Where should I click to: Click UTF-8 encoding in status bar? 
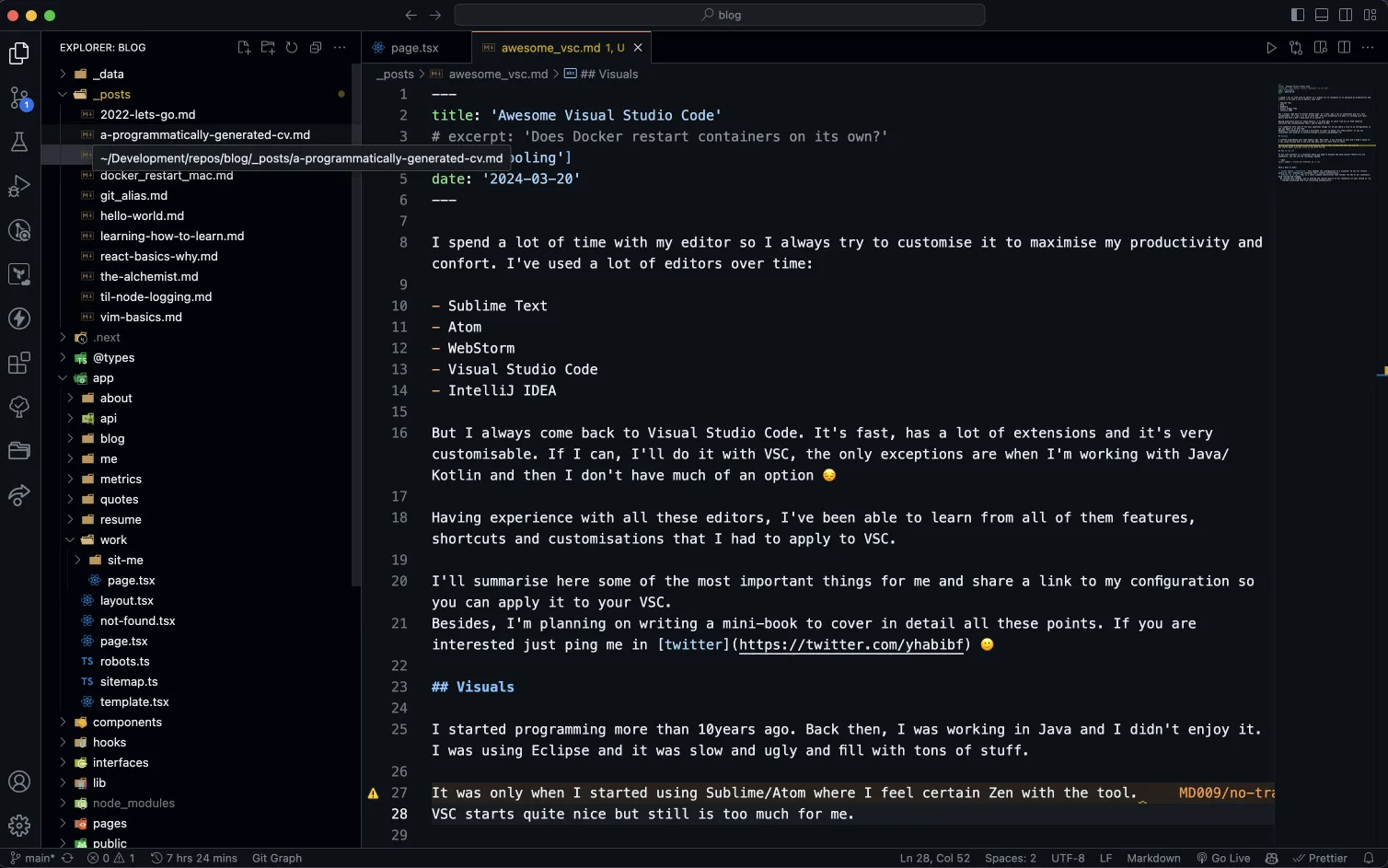[x=1068, y=858]
